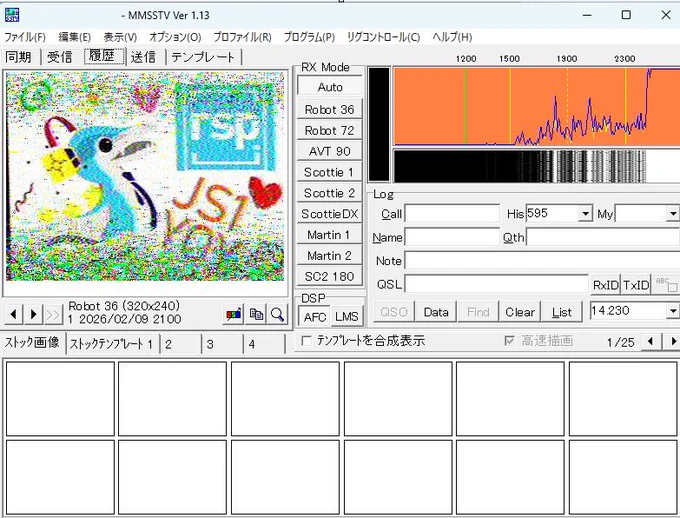Select Robot 36 RX mode
The width and height of the screenshot is (680, 518).
coord(330,109)
